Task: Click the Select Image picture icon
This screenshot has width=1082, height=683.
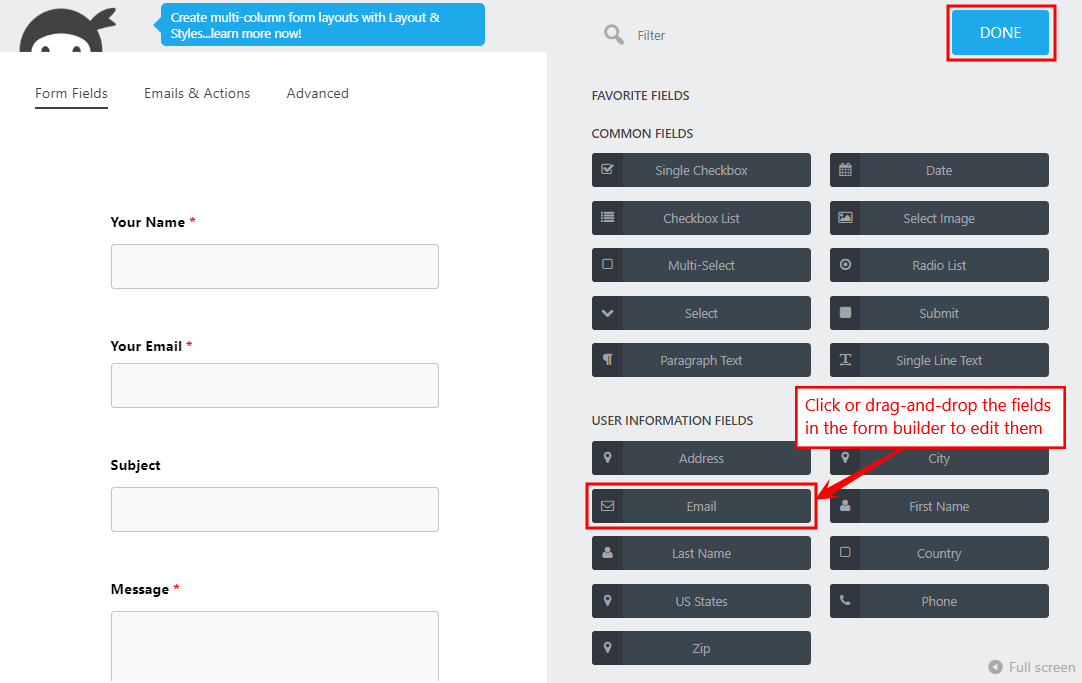Action: (845, 218)
